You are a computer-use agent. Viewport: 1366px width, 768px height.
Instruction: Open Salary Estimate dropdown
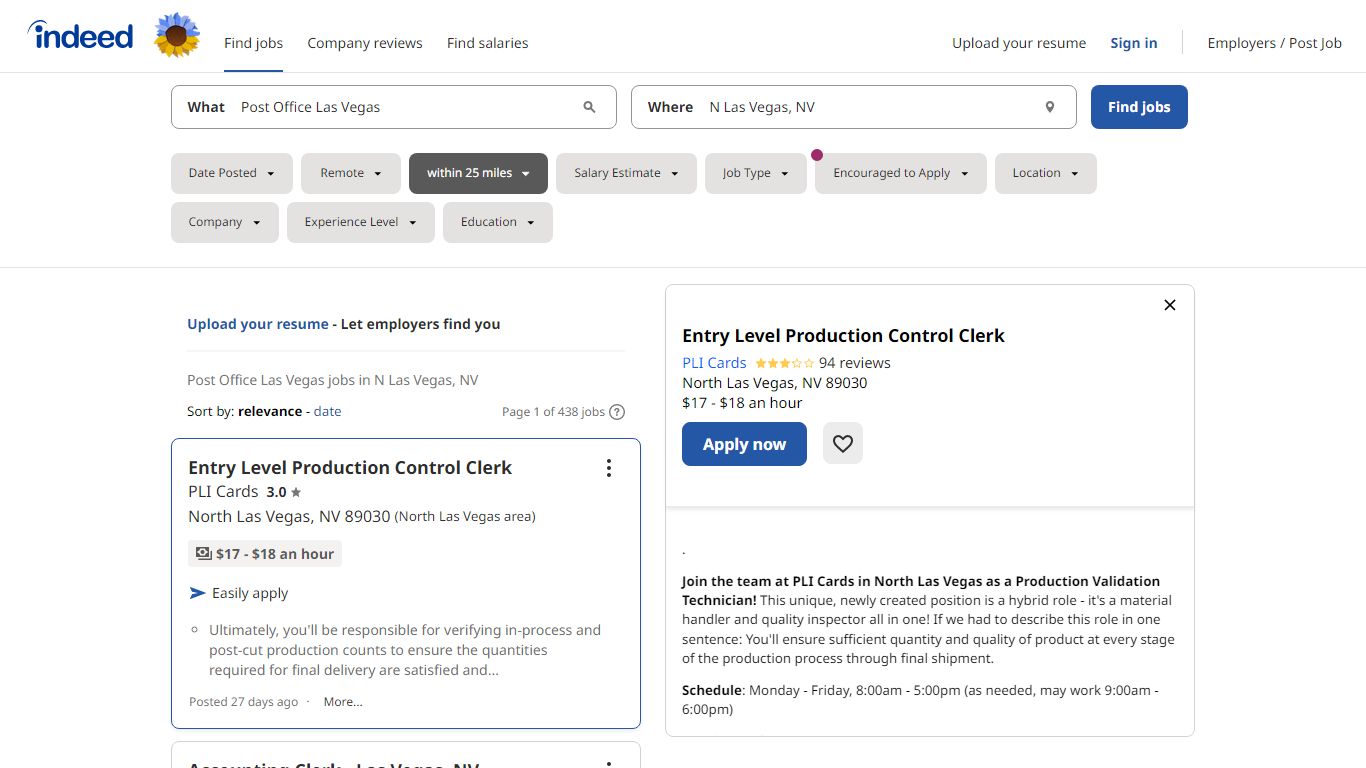tap(627, 173)
